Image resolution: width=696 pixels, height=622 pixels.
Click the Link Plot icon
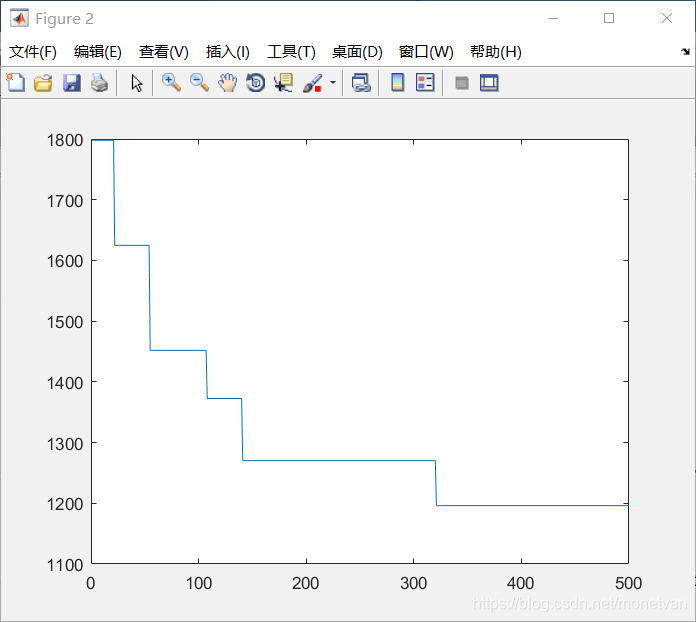361,83
